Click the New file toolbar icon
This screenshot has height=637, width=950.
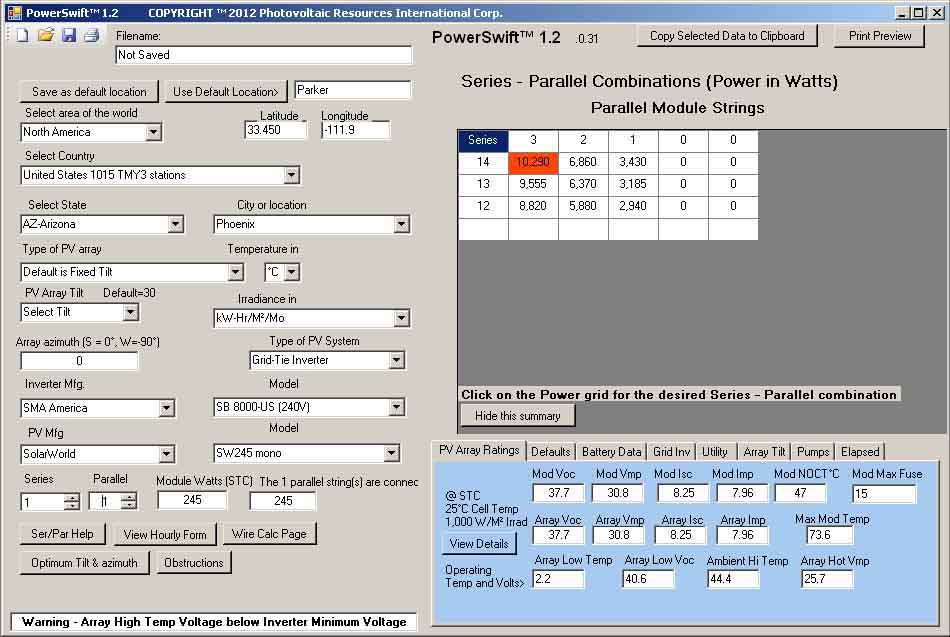coord(22,35)
